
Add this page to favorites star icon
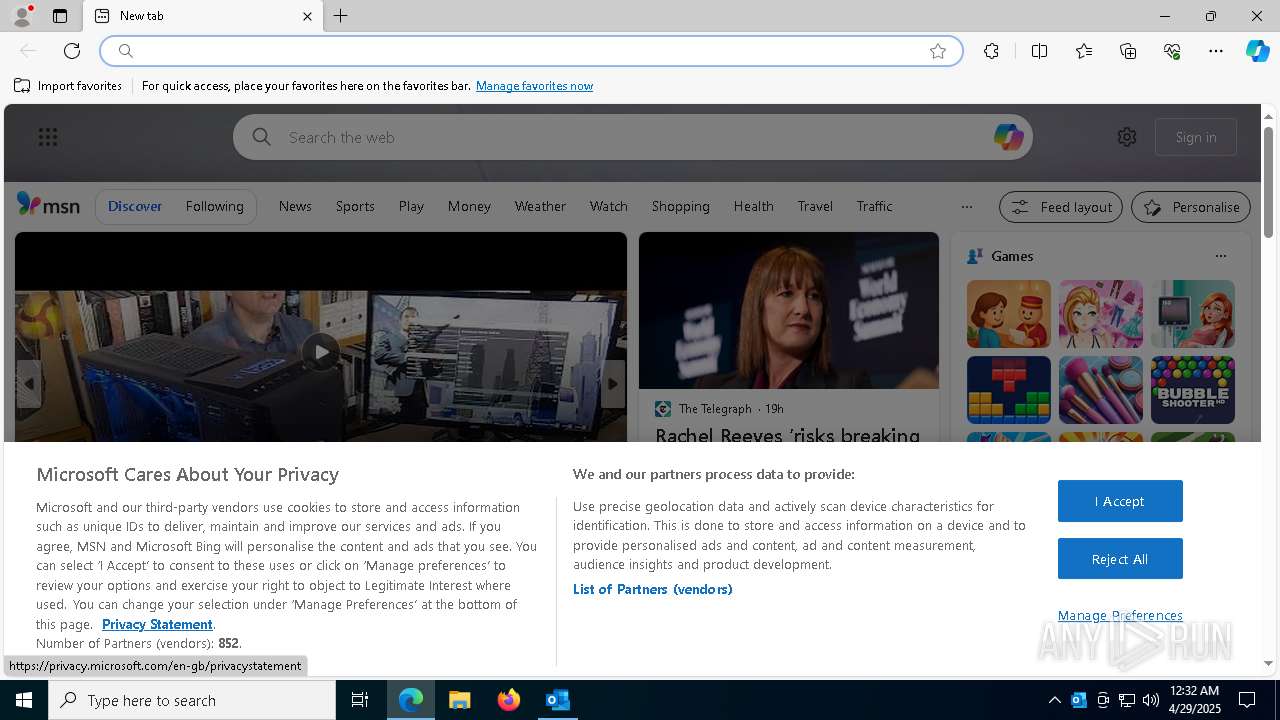coord(938,51)
